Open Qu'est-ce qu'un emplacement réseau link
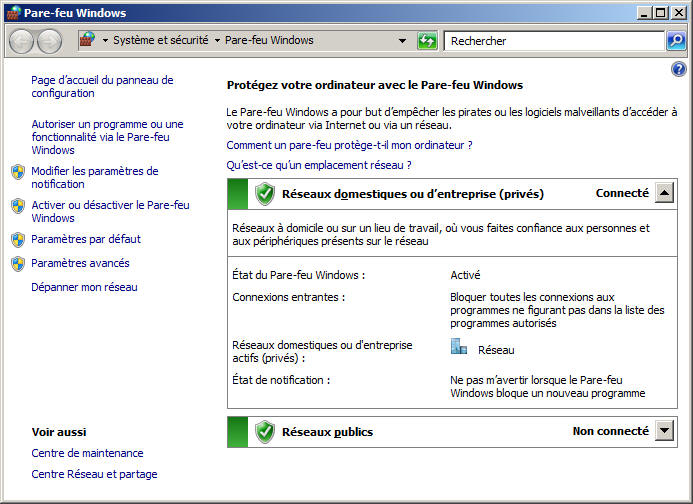693x504 pixels. pyautogui.click(x=319, y=165)
